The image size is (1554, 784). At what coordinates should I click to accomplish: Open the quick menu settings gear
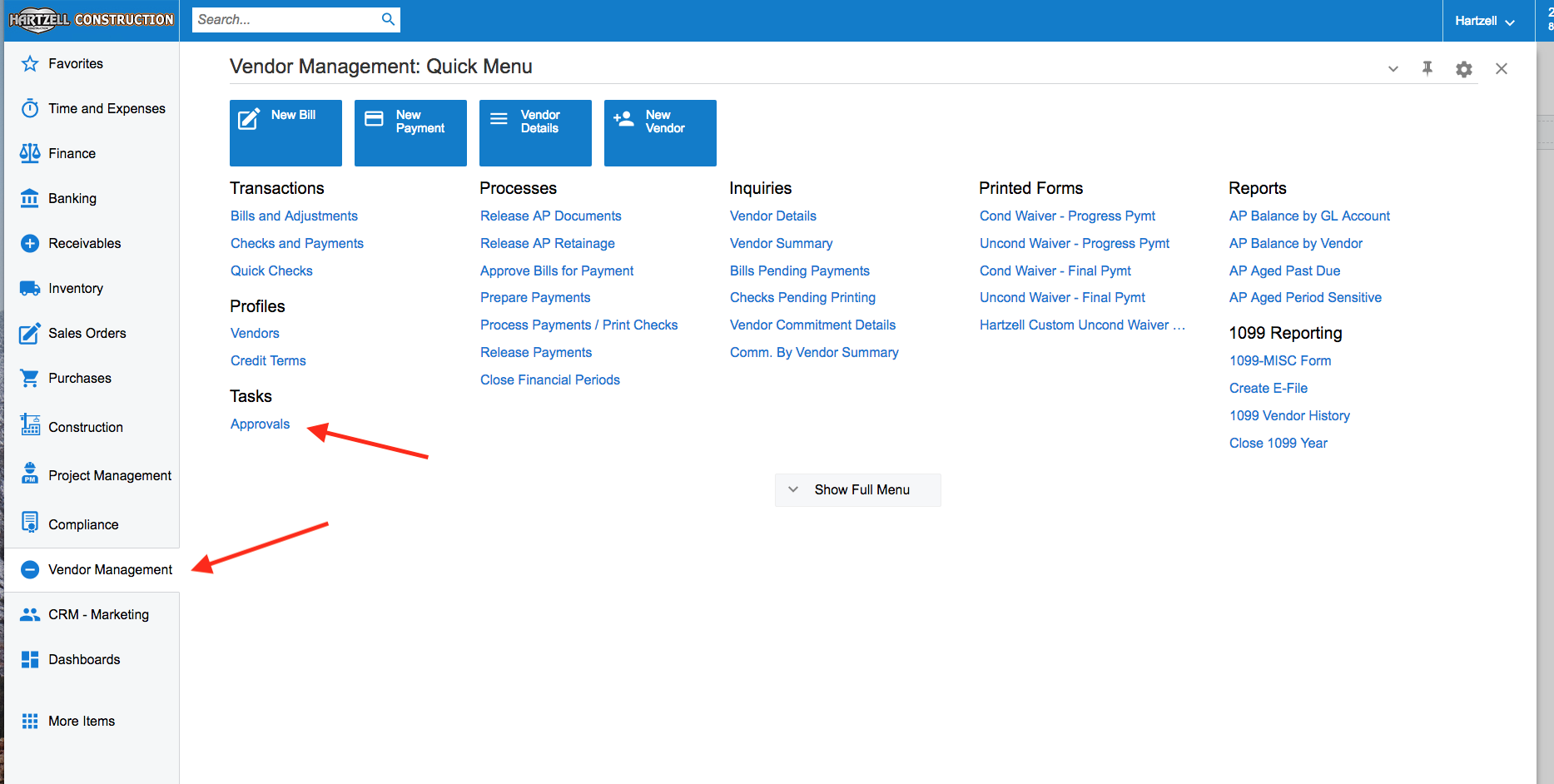pyautogui.click(x=1463, y=69)
